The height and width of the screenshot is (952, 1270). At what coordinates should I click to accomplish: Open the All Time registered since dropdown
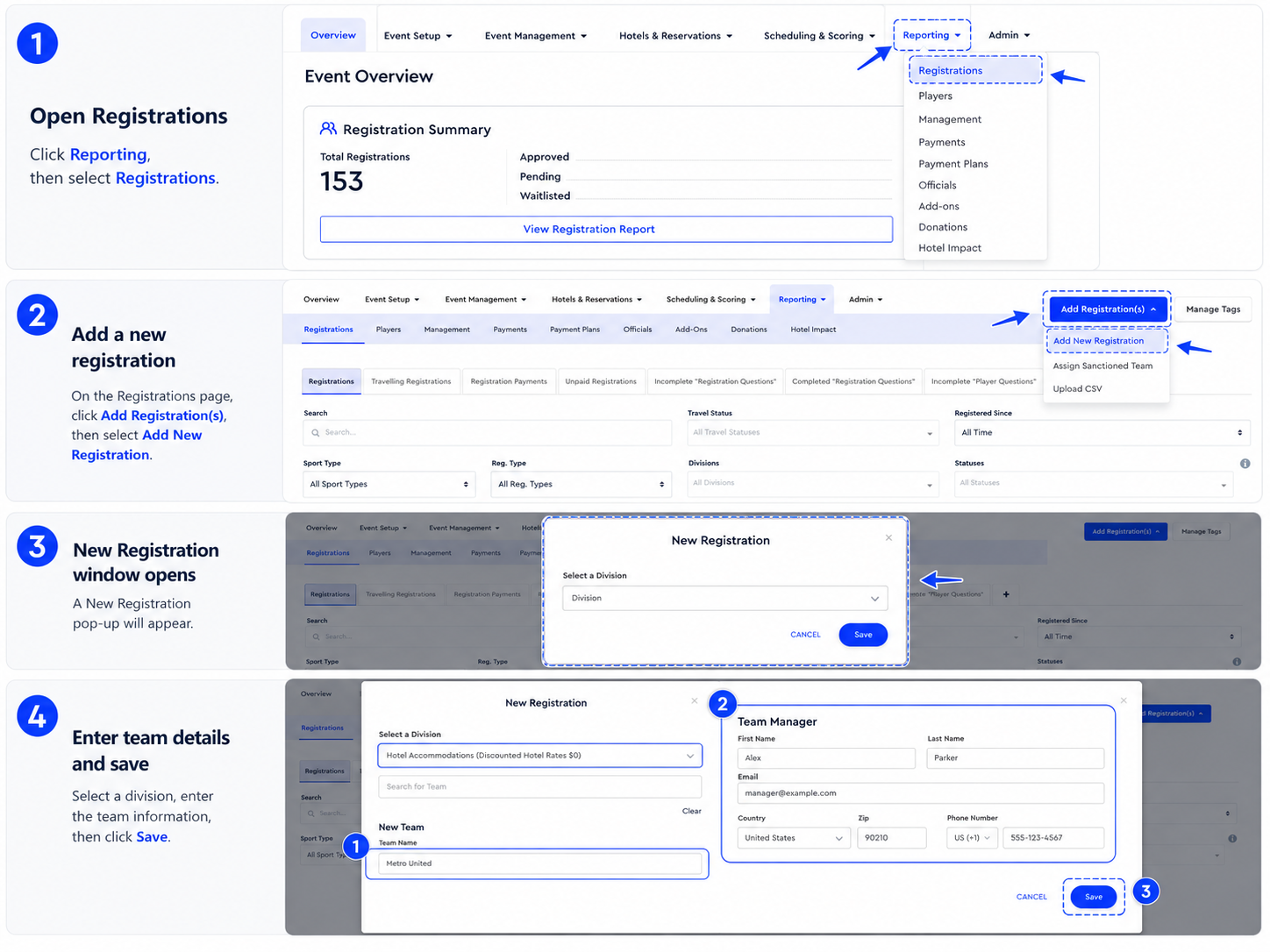coord(1102,432)
